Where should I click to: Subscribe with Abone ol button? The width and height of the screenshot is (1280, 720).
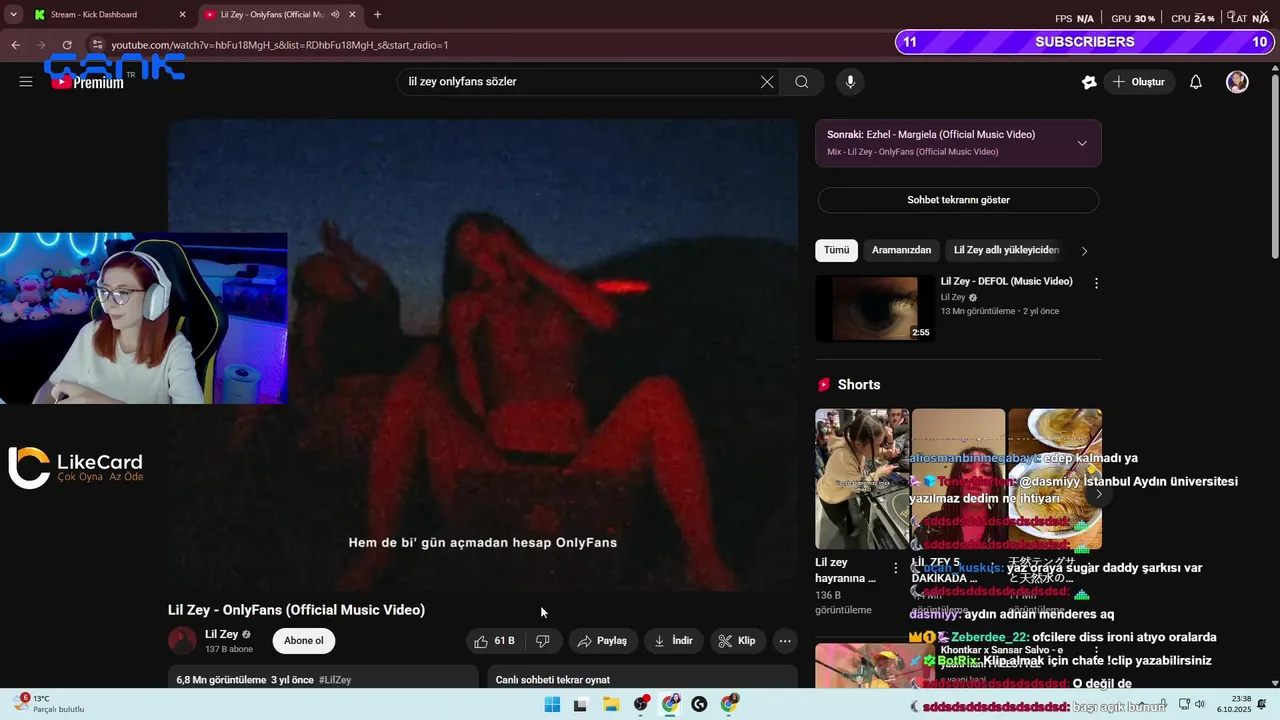tap(304, 641)
